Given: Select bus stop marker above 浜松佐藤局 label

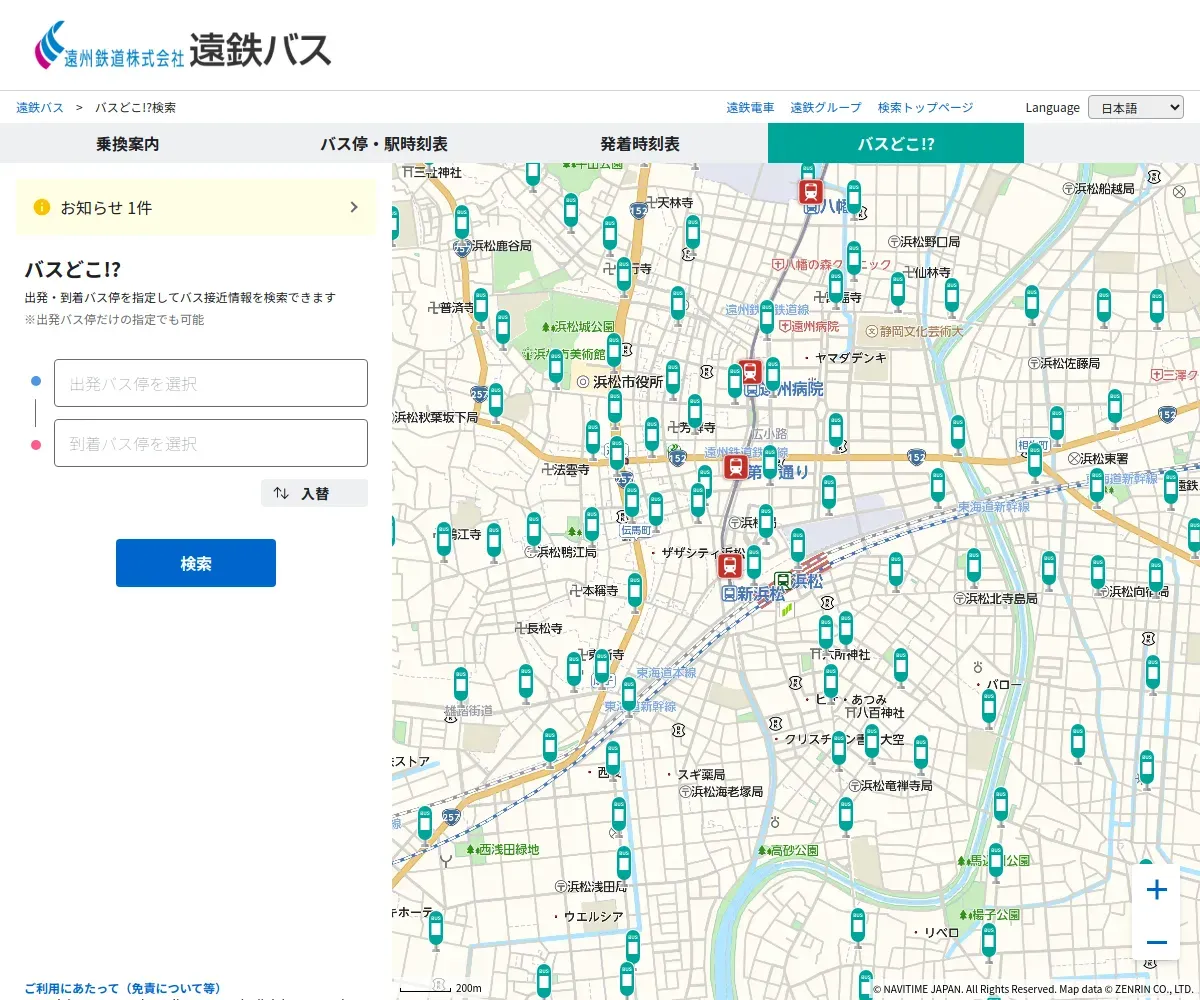Looking at the screenshot, I should click(x=1032, y=306).
